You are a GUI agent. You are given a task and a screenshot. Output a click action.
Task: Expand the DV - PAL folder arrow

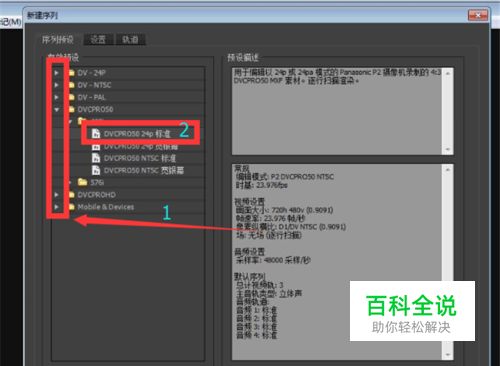coord(57,97)
